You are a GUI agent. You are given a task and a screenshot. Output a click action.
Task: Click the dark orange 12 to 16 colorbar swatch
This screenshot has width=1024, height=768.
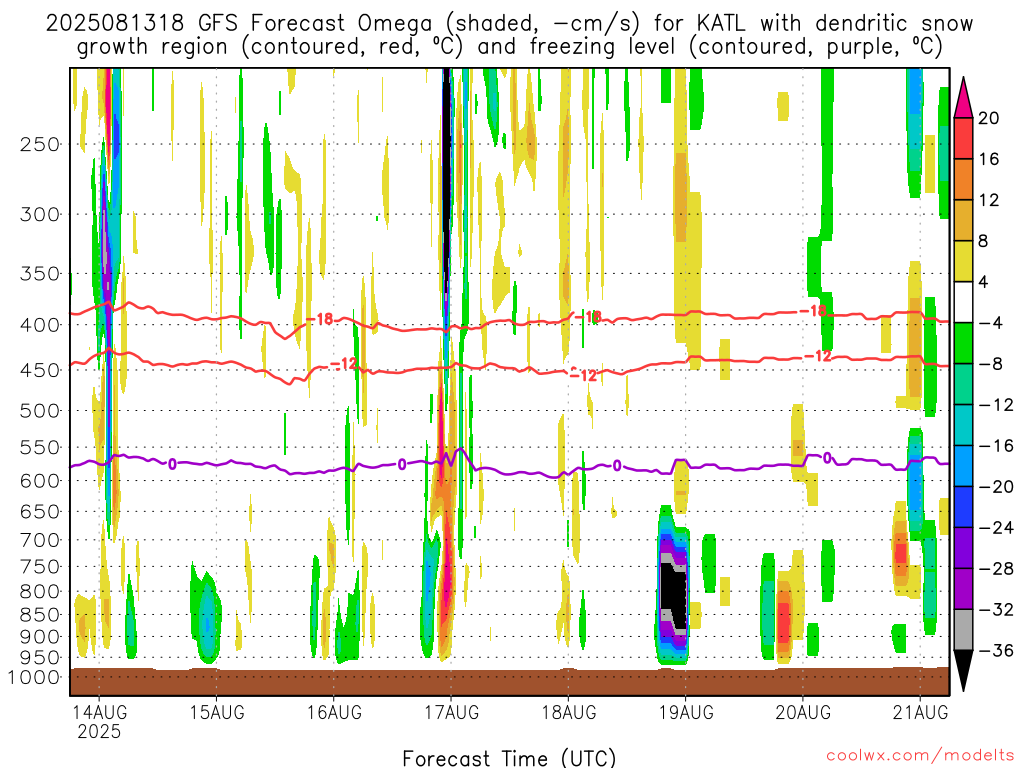tap(963, 180)
